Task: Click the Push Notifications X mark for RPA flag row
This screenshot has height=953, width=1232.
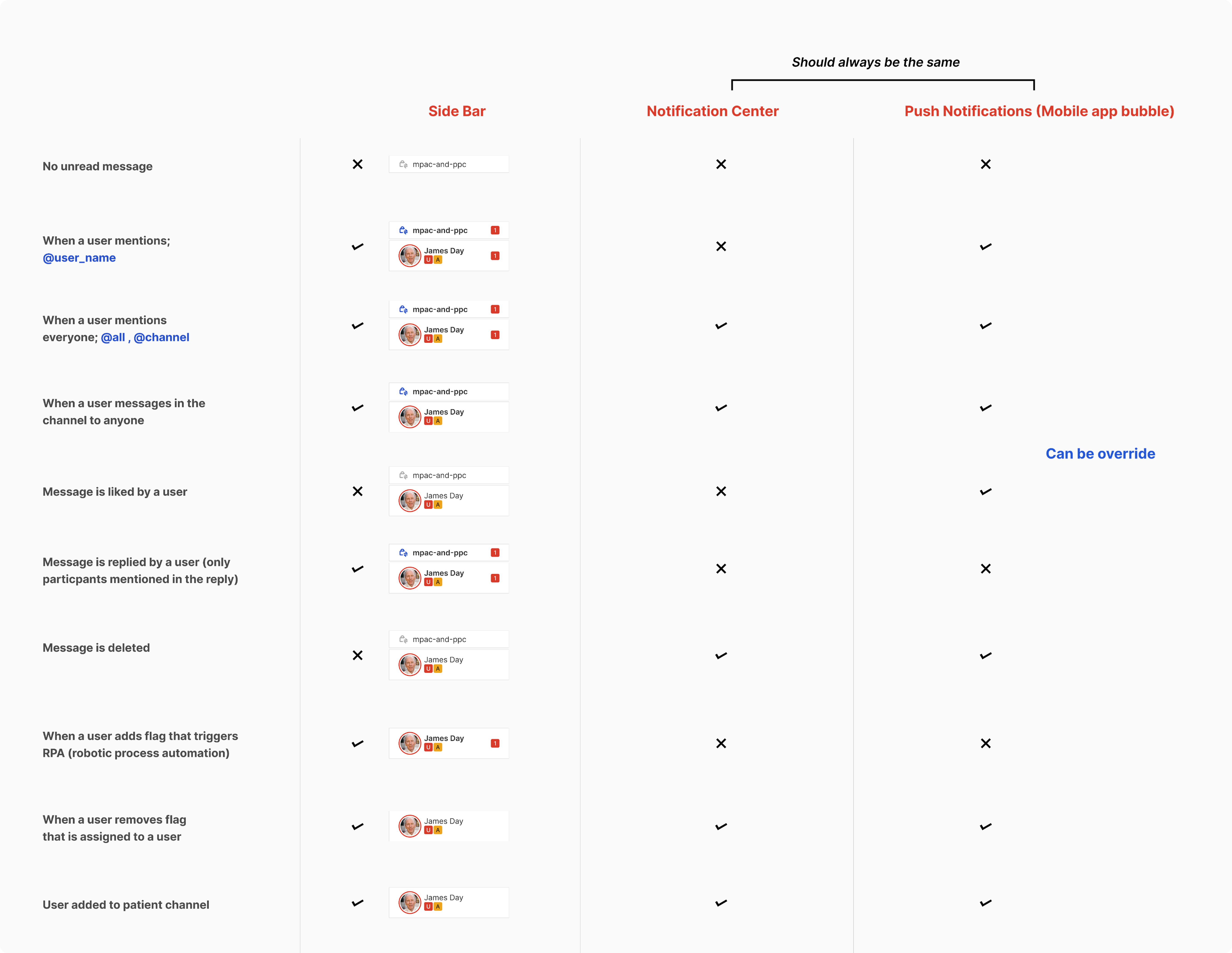Action: (986, 743)
